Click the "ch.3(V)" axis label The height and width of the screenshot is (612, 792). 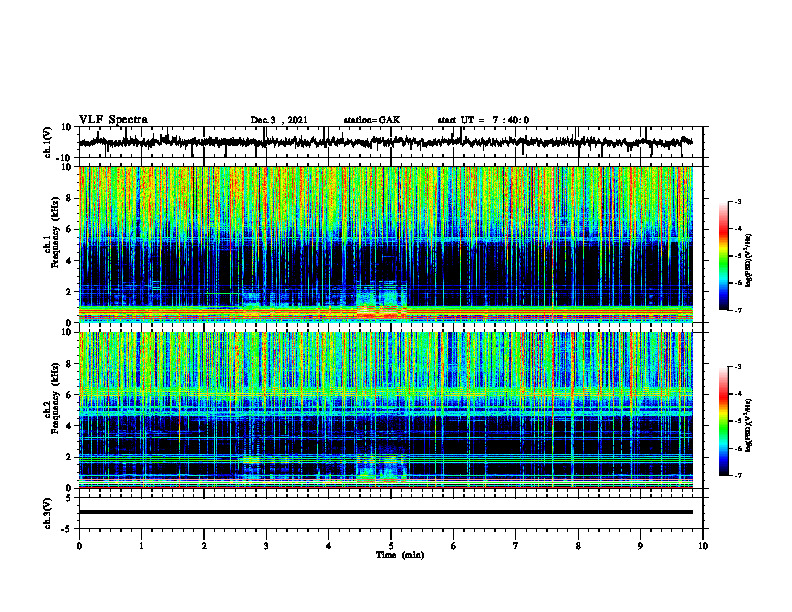(48, 513)
